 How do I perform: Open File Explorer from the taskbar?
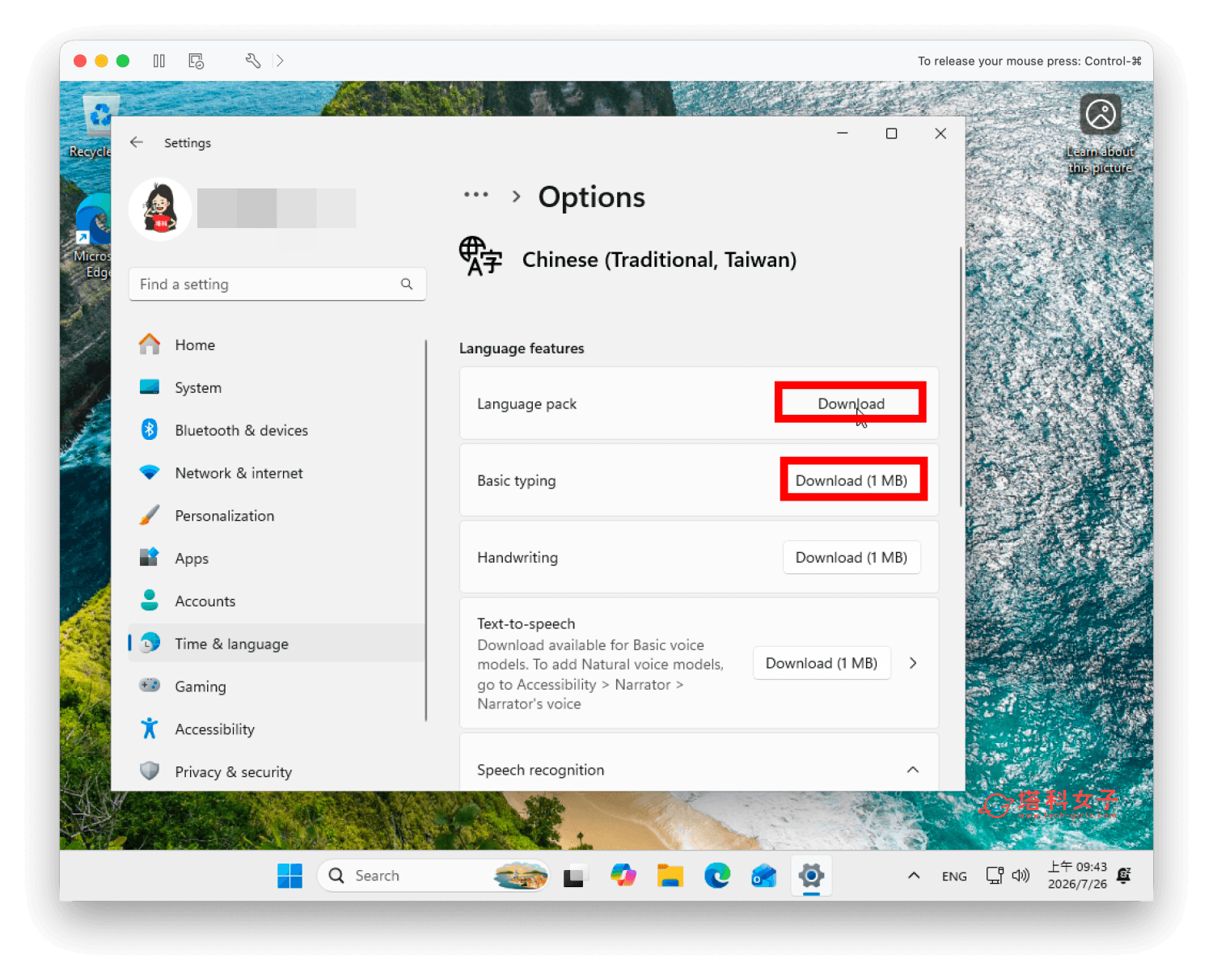(x=670, y=876)
